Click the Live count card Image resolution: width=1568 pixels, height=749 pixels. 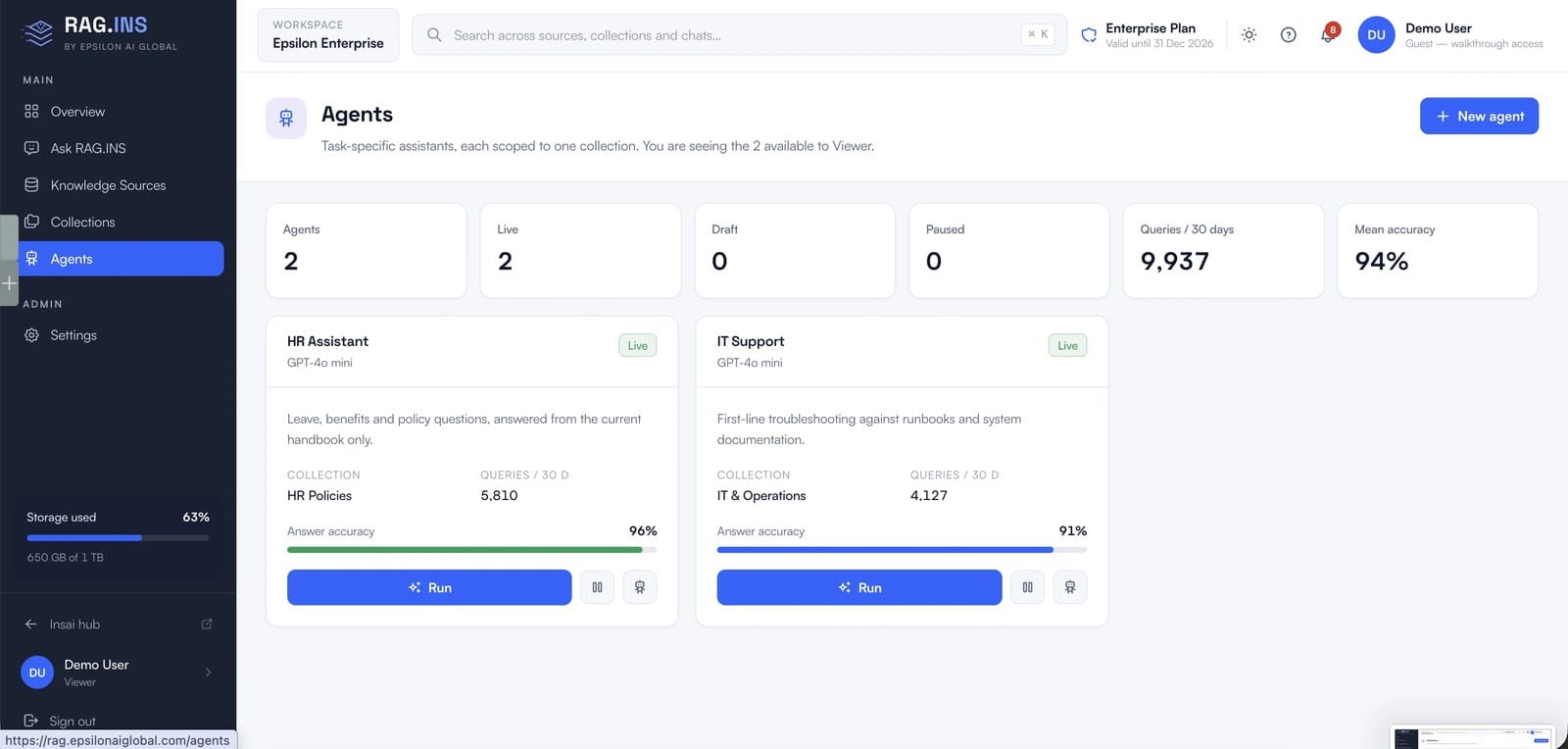pyautogui.click(x=580, y=251)
